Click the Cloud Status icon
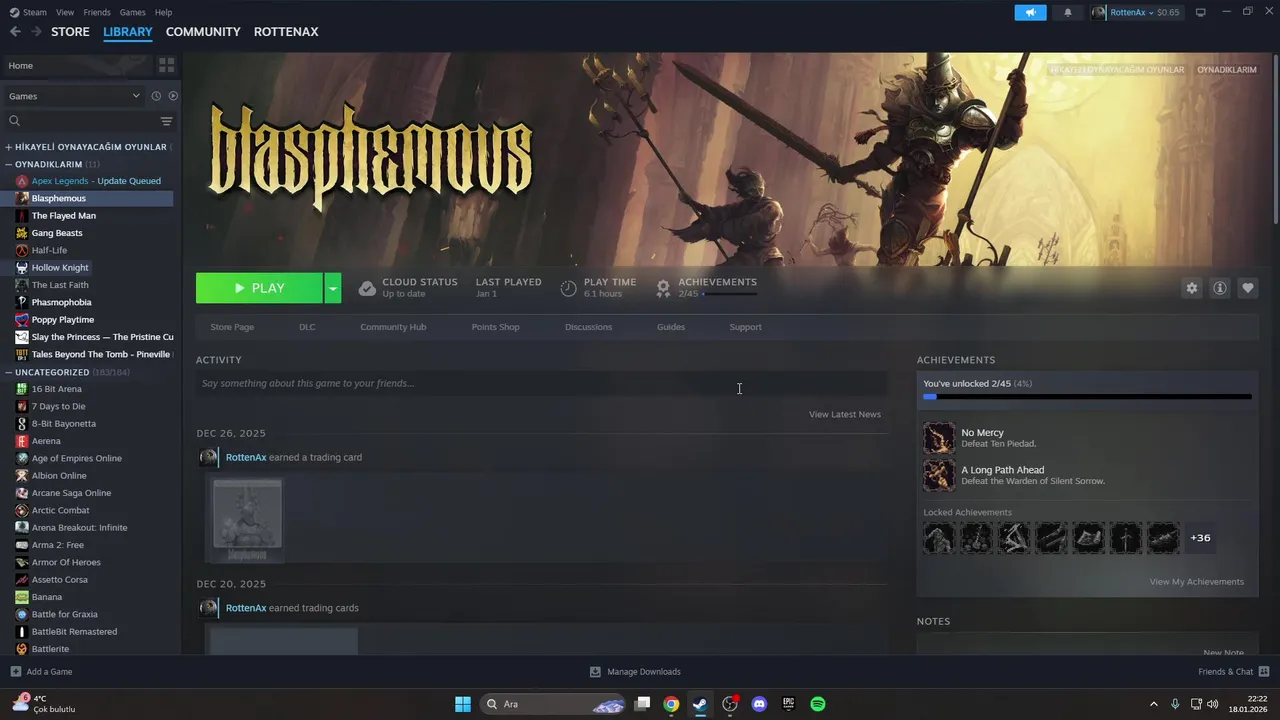1280x720 pixels. coord(367,288)
